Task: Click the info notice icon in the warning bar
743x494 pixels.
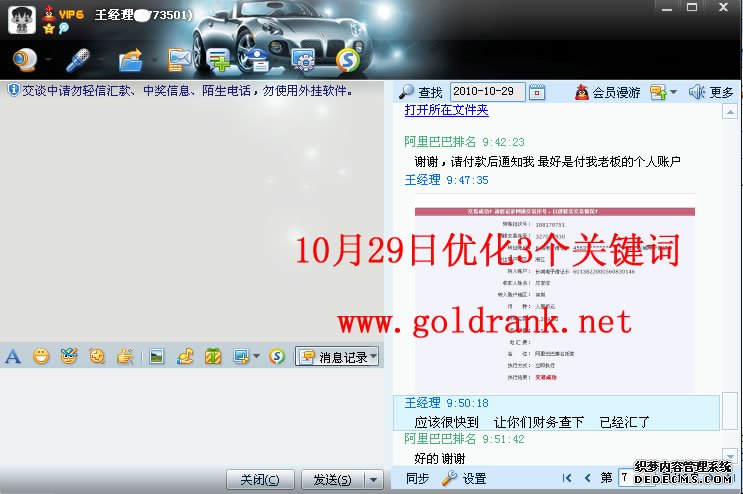Action: pos(14,90)
